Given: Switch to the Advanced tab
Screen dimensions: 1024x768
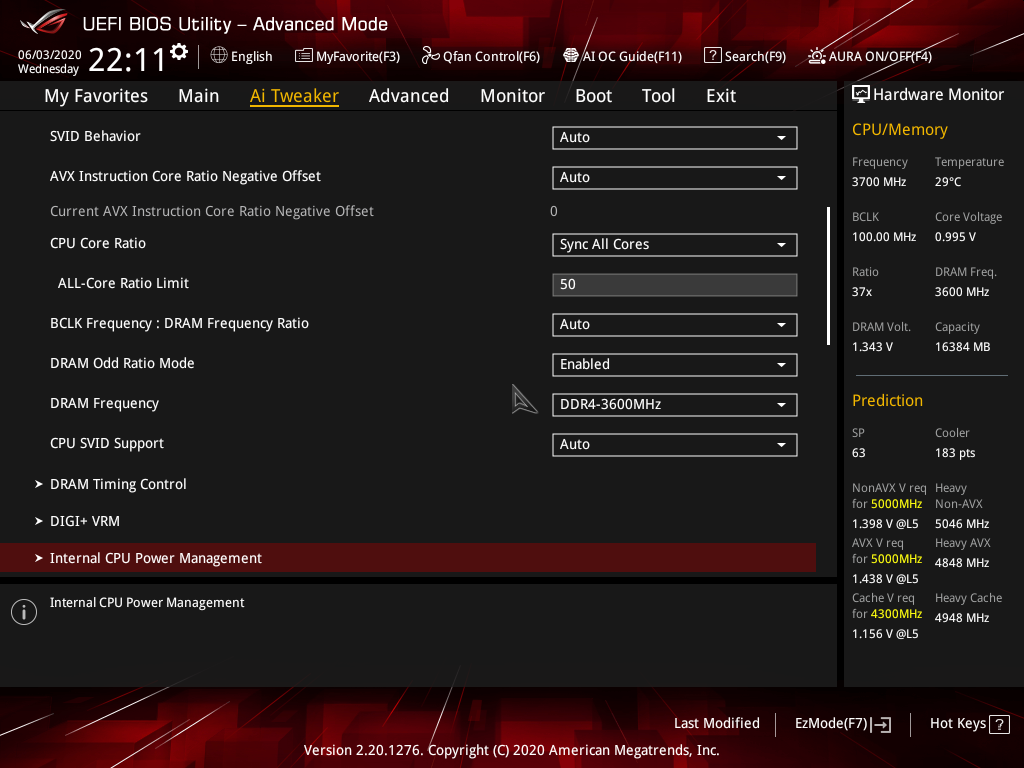Looking at the screenshot, I should pyautogui.click(x=409, y=95).
